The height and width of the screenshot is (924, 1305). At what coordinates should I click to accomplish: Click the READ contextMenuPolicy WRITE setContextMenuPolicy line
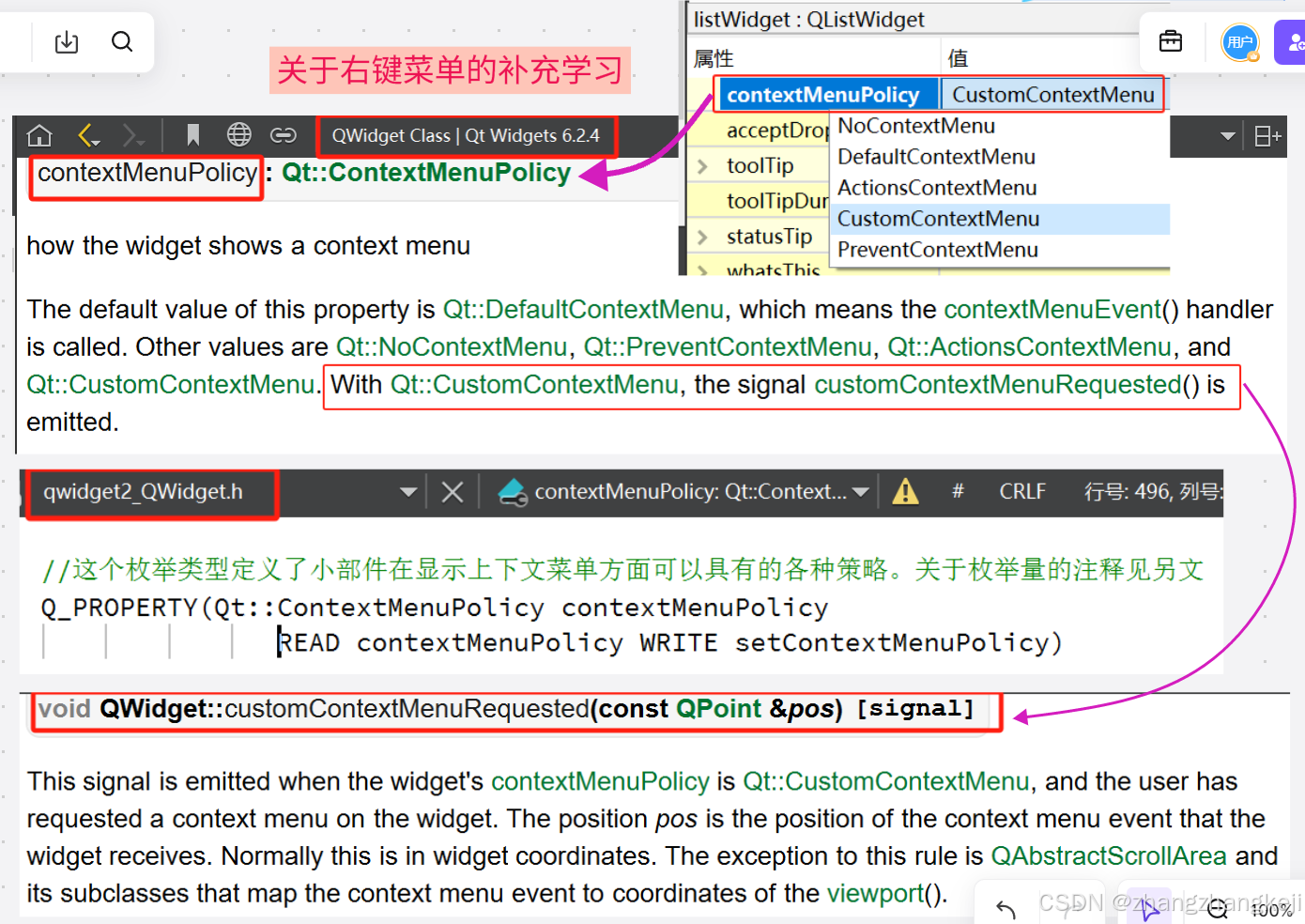click(669, 643)
